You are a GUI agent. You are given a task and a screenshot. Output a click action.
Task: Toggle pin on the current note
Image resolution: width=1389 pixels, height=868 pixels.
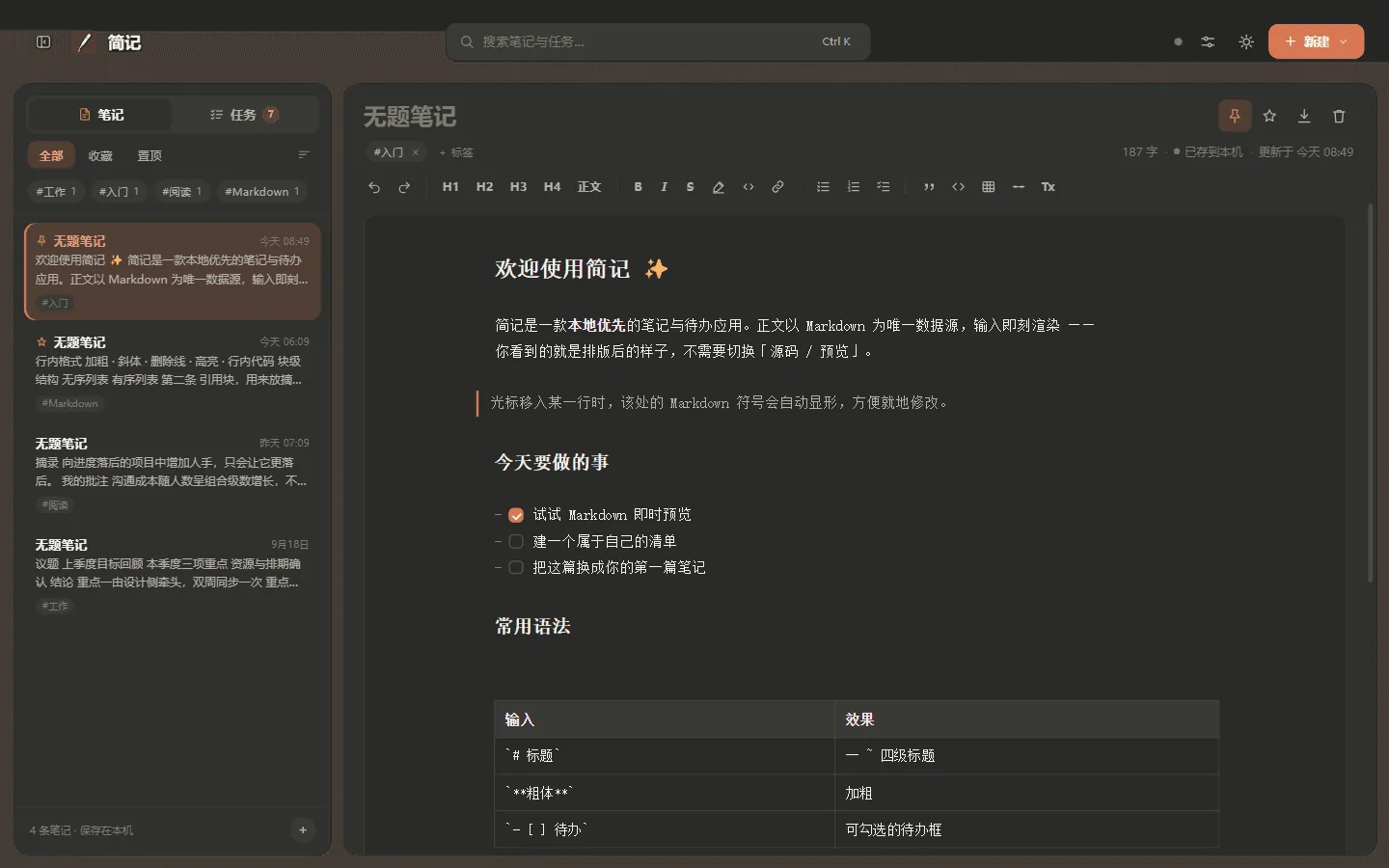(1235, 116)
